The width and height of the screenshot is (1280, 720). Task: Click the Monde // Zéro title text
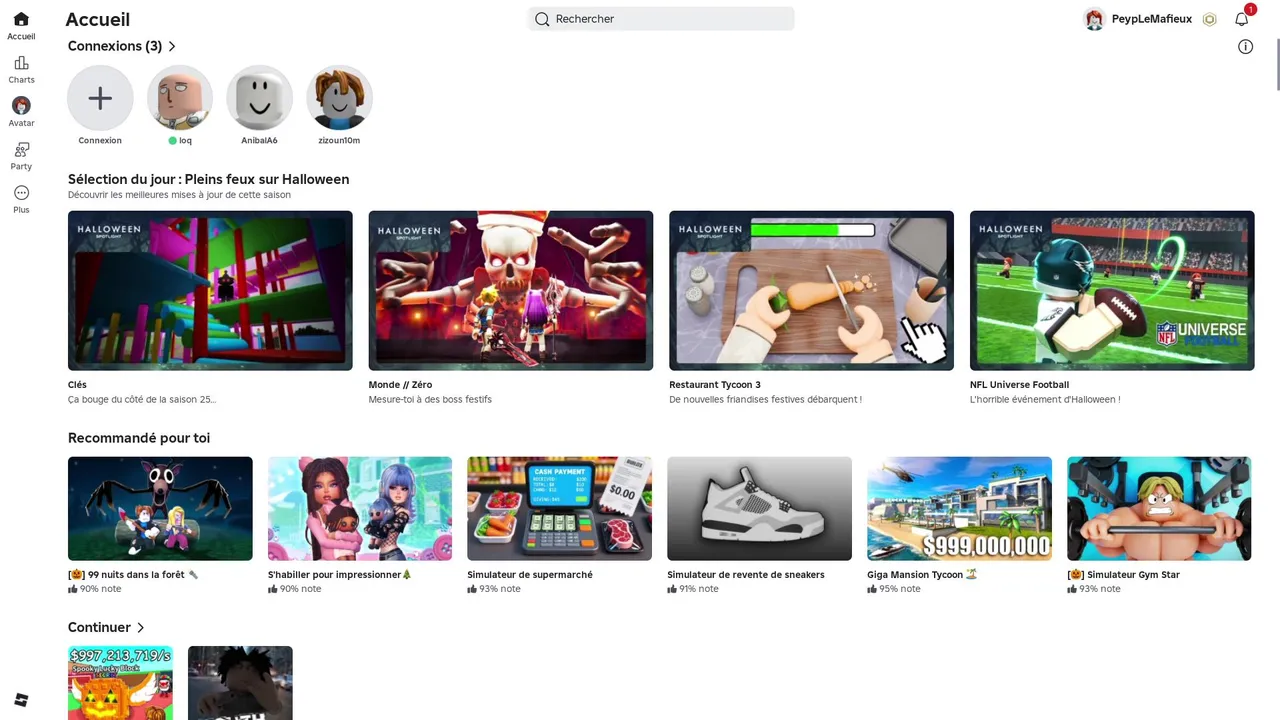pyautogui.click(x=400, y=385)
